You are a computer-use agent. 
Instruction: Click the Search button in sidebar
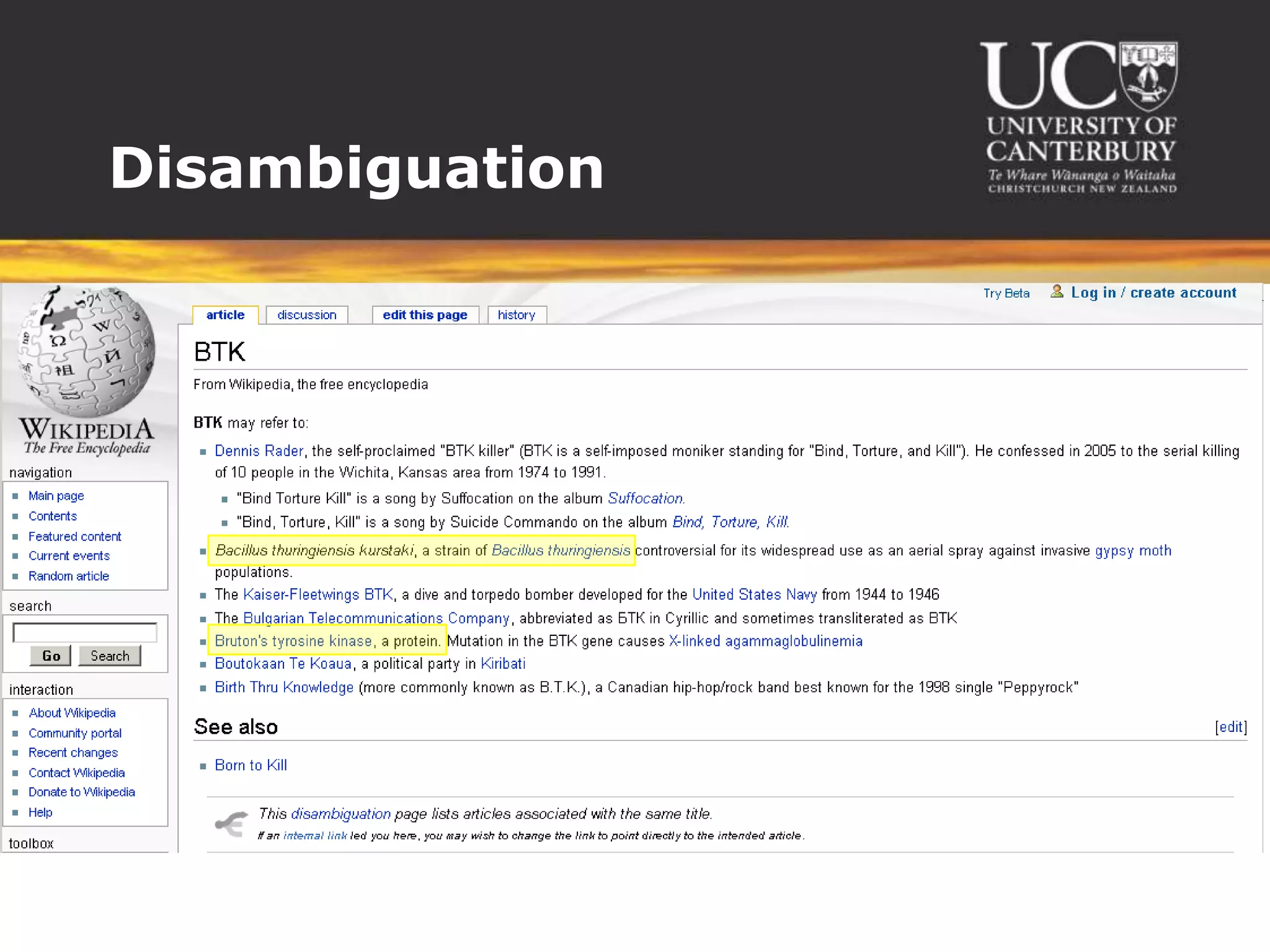click(x=110, y=656)
